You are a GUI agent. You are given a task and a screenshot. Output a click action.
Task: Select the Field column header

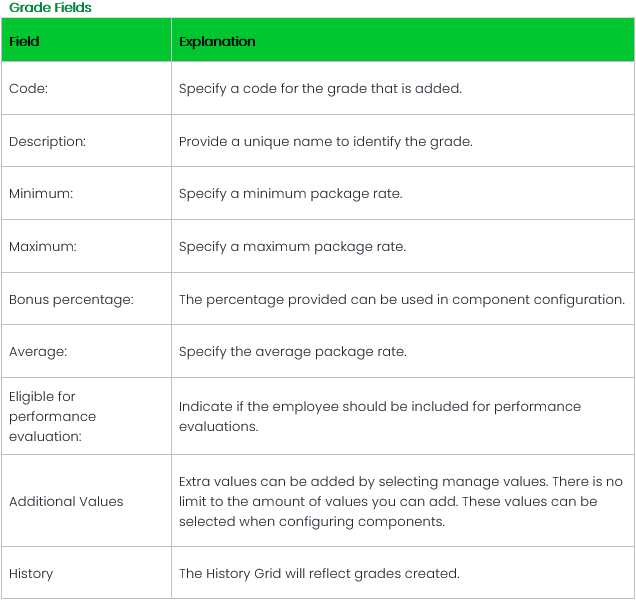24,42
